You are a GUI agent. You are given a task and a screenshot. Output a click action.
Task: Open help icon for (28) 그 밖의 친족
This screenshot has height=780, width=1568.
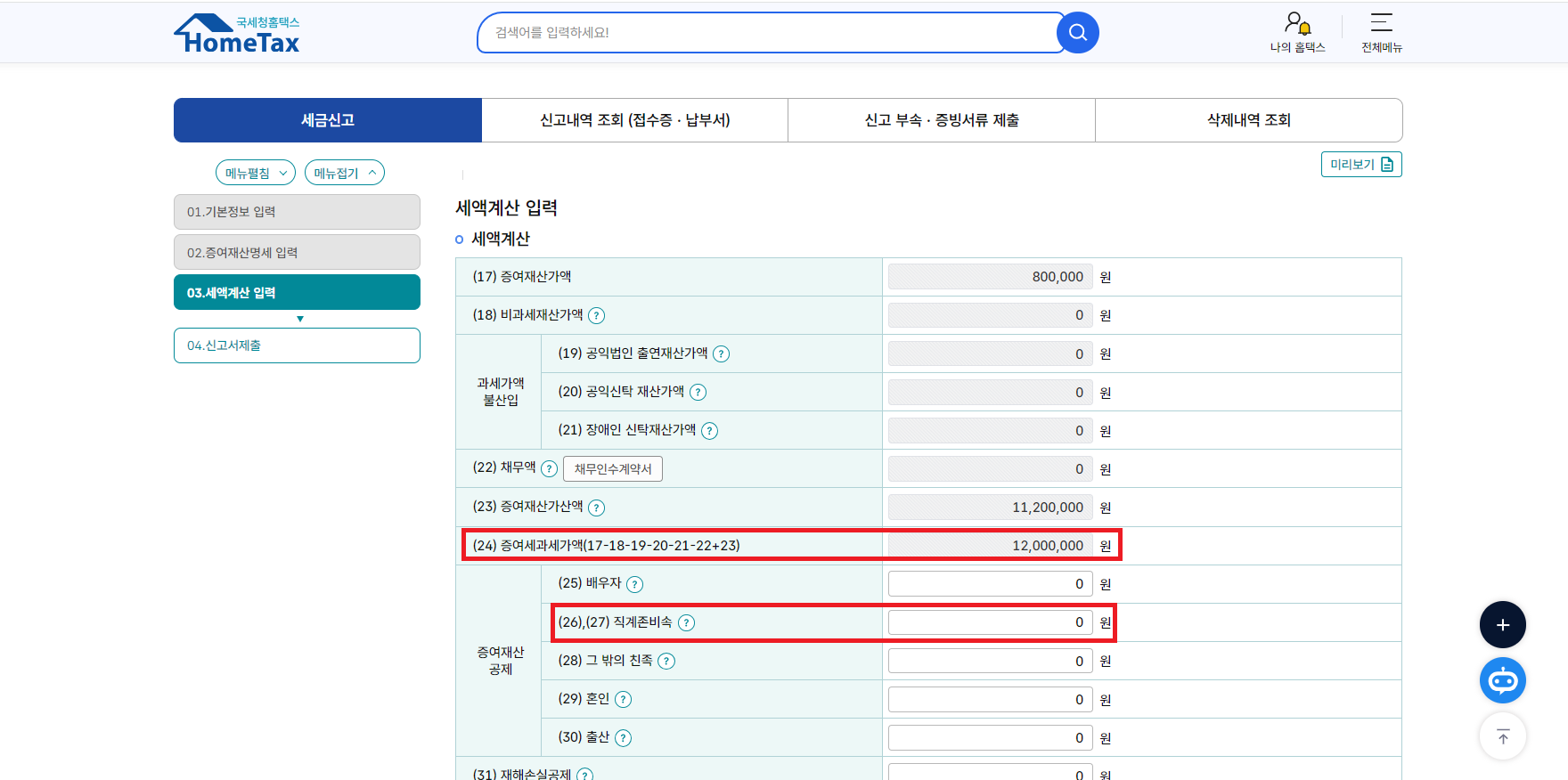[666, 662]
